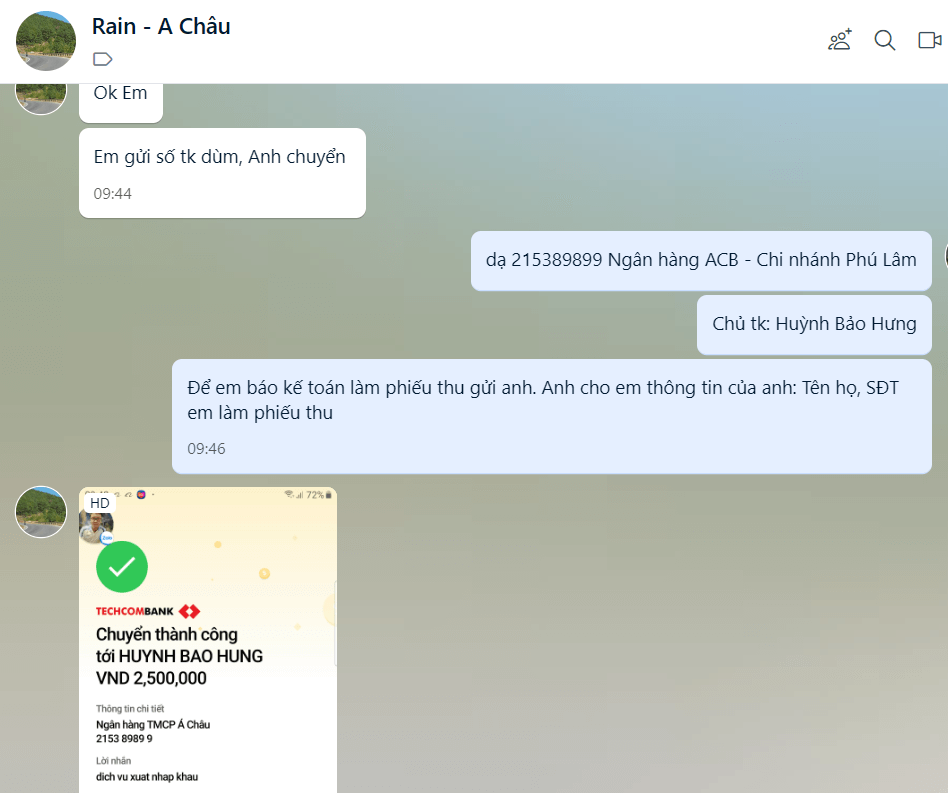Click the green success checkmark in image
Image resolution: width=948 pixels, height=793 pixels.
(122, 567)
